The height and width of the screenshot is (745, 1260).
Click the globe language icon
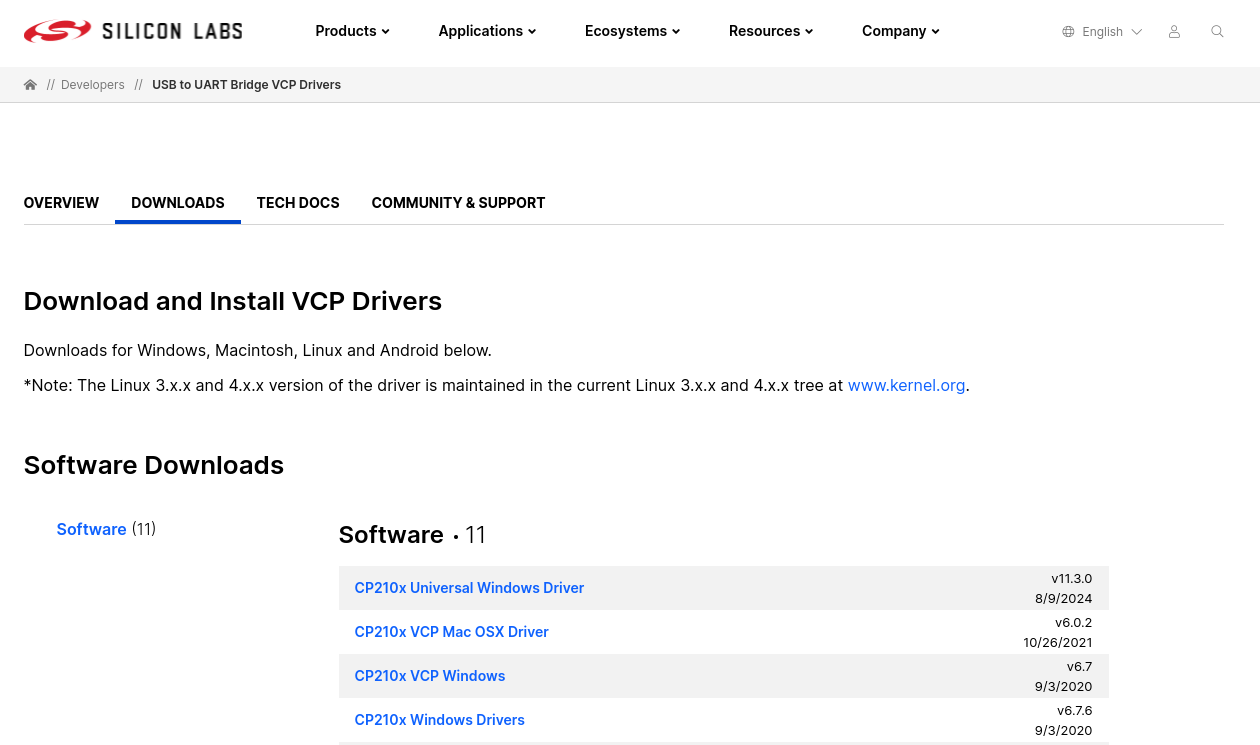tap(1068, 32)
